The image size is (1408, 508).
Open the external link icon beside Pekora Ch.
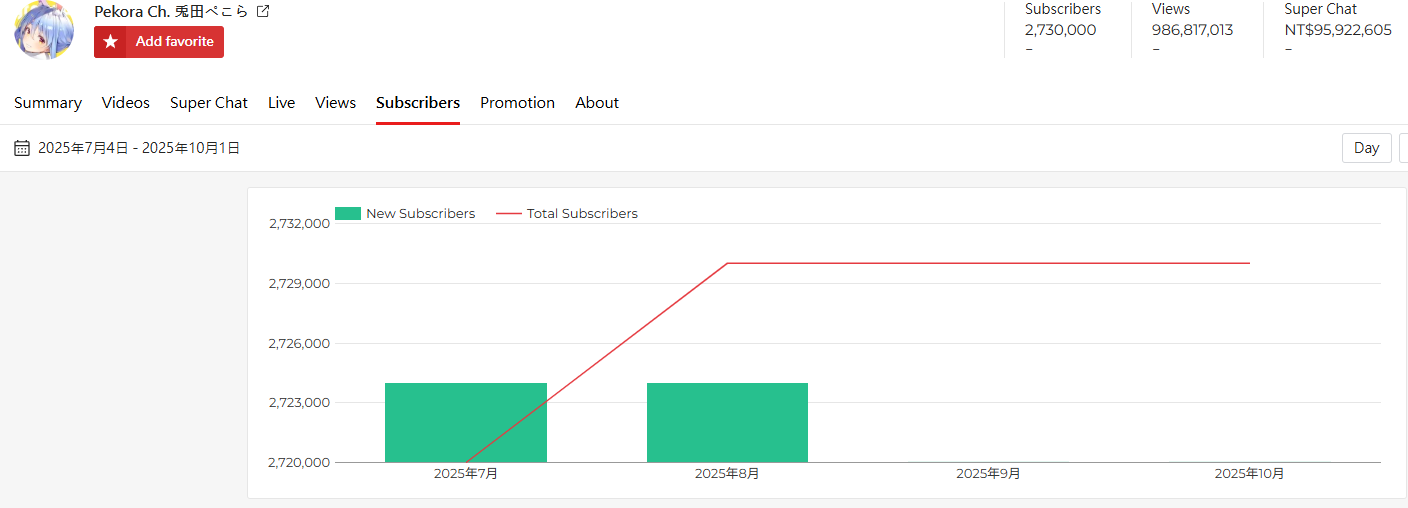(263, 12)
